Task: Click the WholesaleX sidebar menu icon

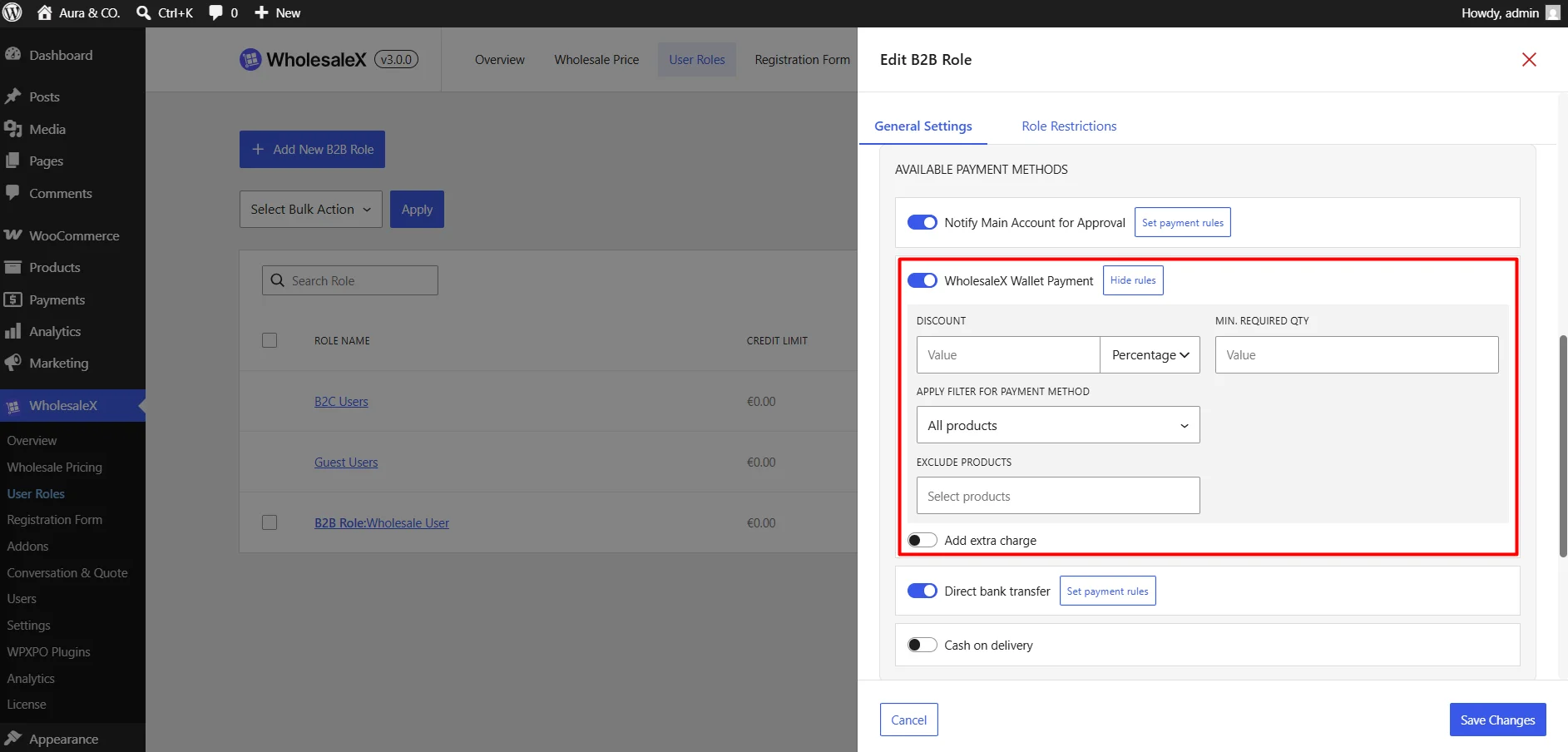Action: pyautogui.click(x=12, y=406)
